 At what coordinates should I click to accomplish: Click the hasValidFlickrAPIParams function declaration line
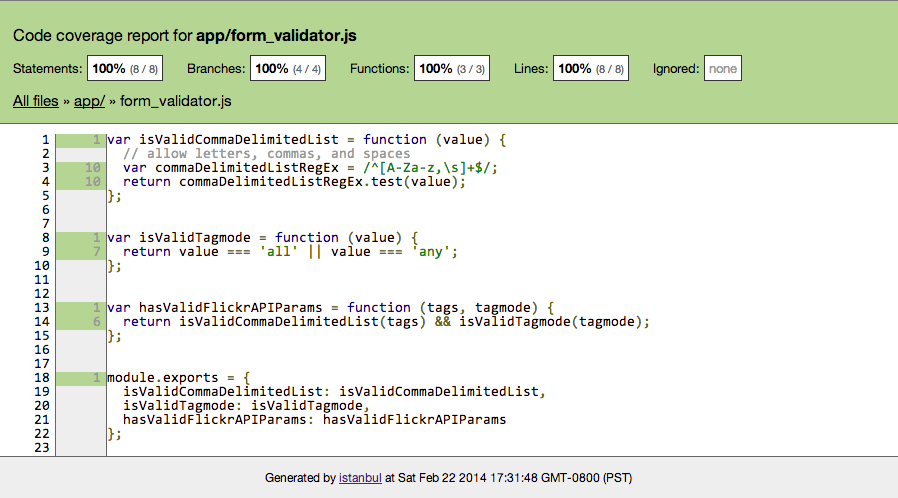pos(330,307)
